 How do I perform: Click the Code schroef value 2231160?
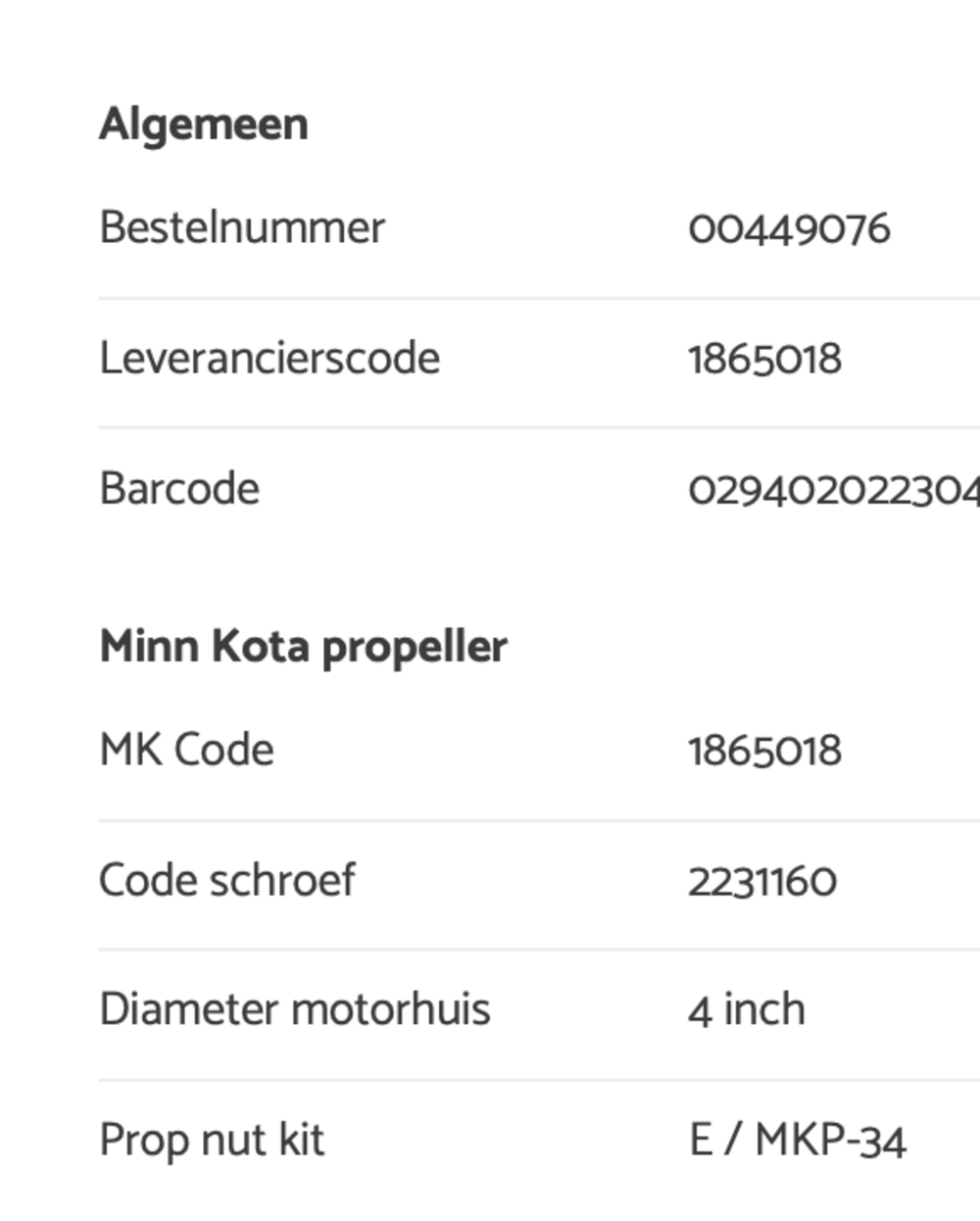(762, 881)
